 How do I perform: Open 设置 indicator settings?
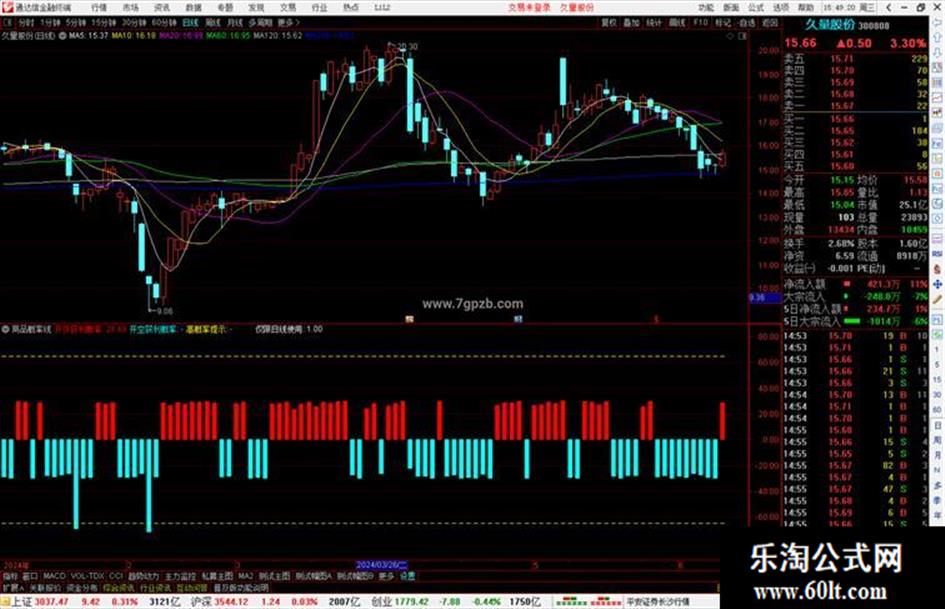pyautogui.click(x=408, y=576)
